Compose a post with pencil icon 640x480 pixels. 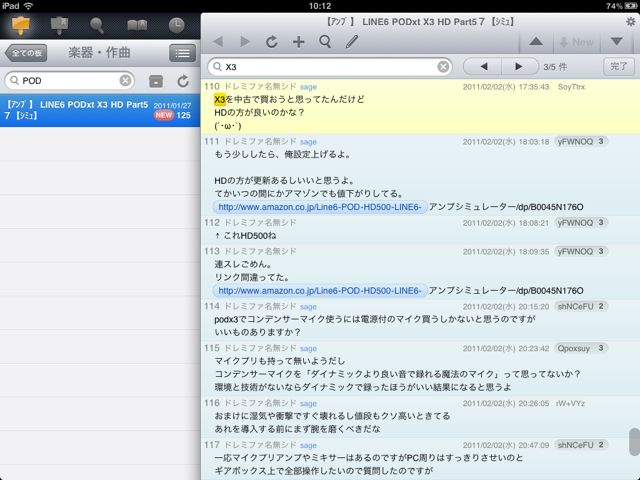(352, 42)
